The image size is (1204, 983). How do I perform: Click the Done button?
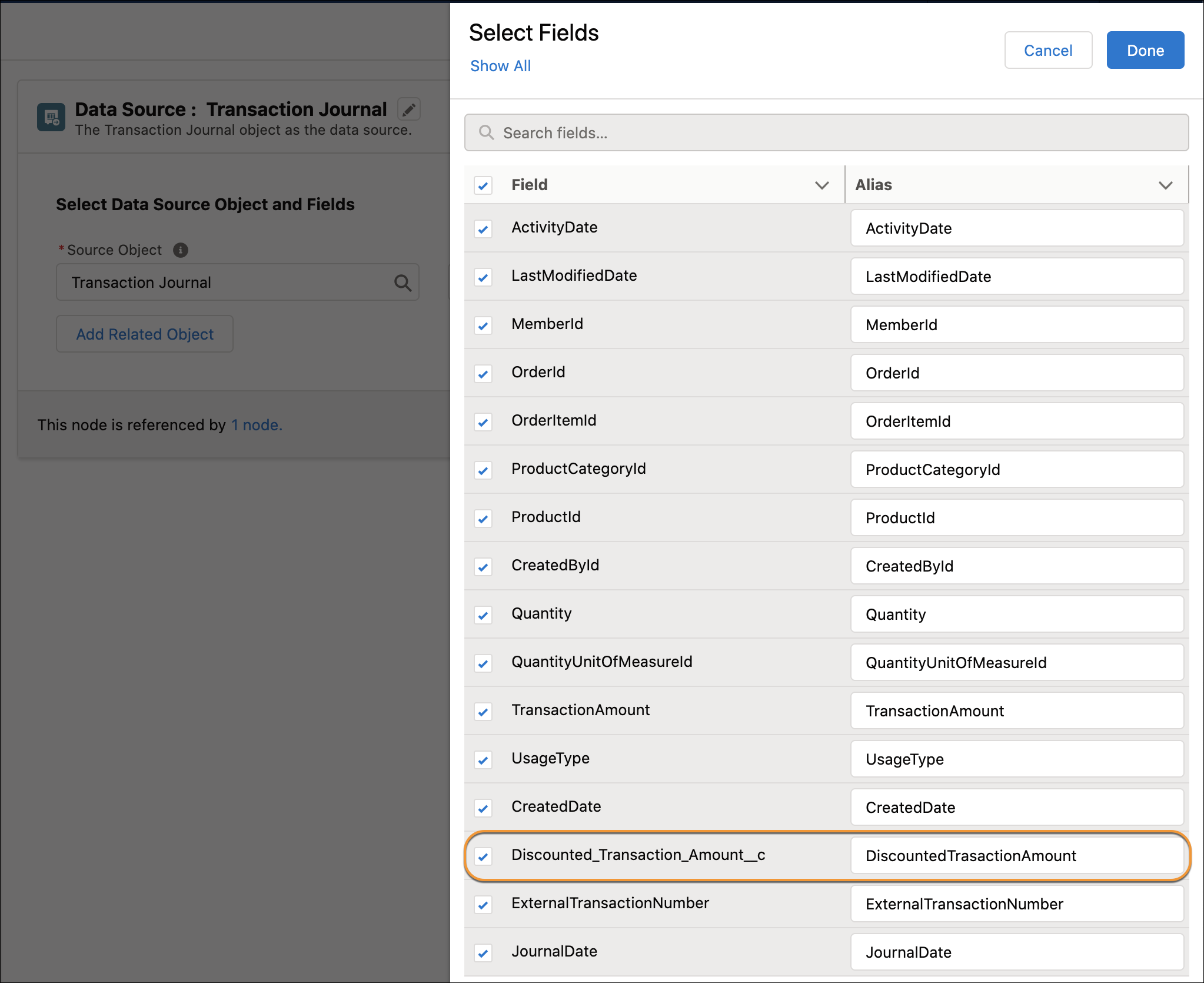point(1145,50)
